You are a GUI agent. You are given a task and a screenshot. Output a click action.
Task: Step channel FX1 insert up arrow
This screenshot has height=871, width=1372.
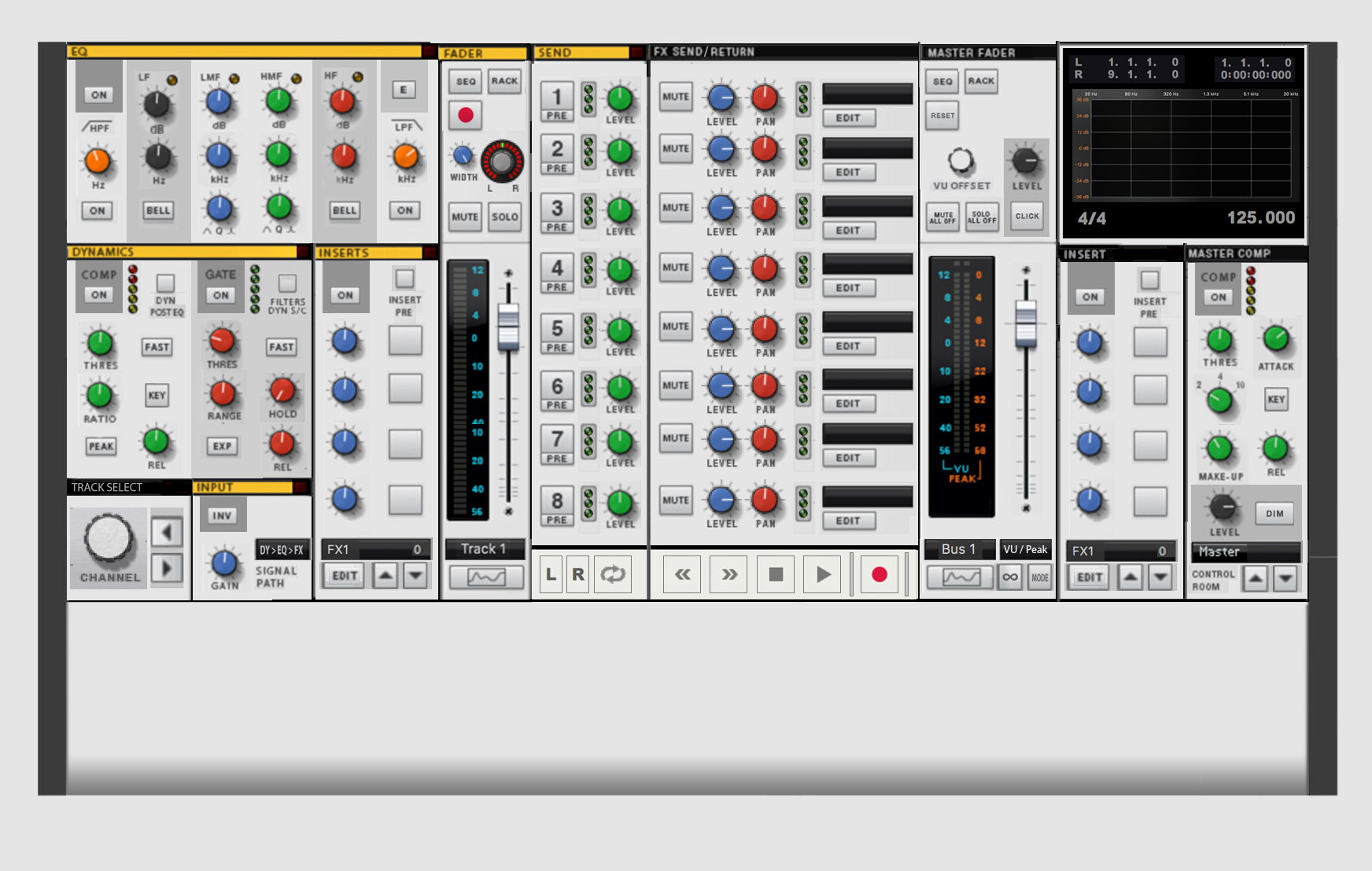tap(385, 575)
